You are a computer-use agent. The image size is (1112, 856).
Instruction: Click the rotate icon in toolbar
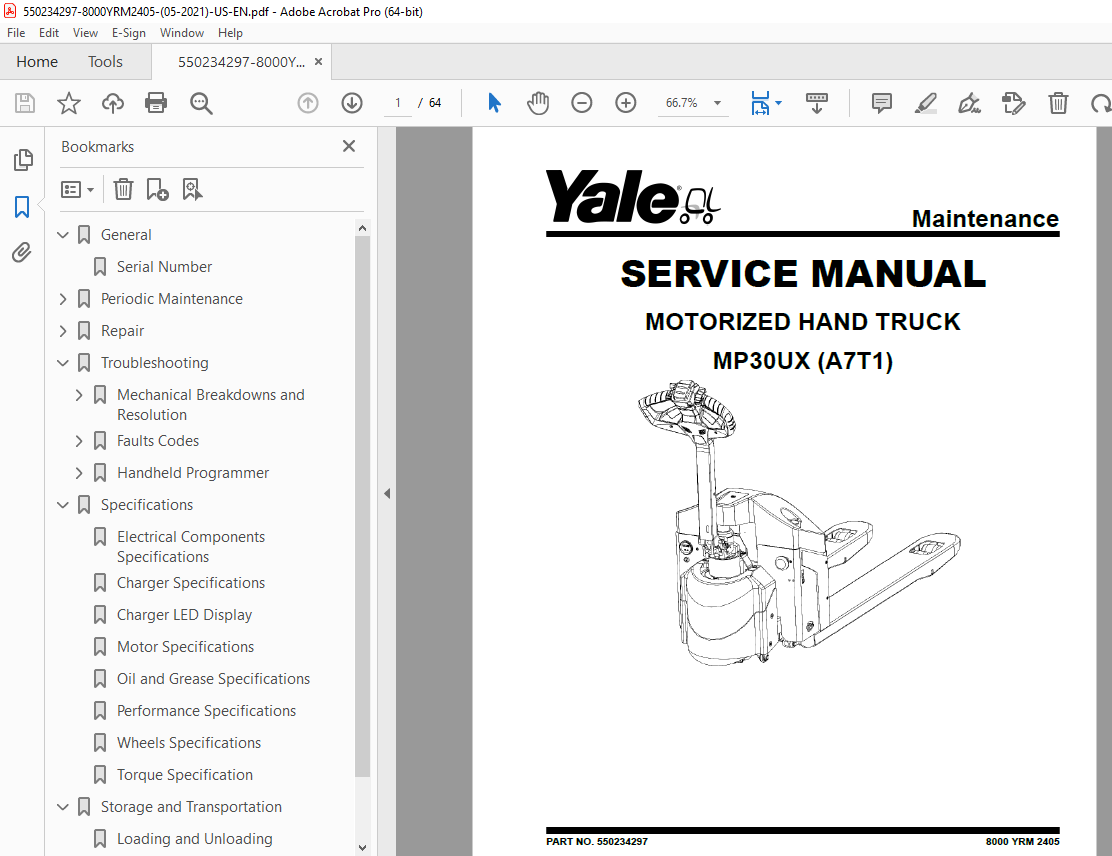click(1101, 104)
